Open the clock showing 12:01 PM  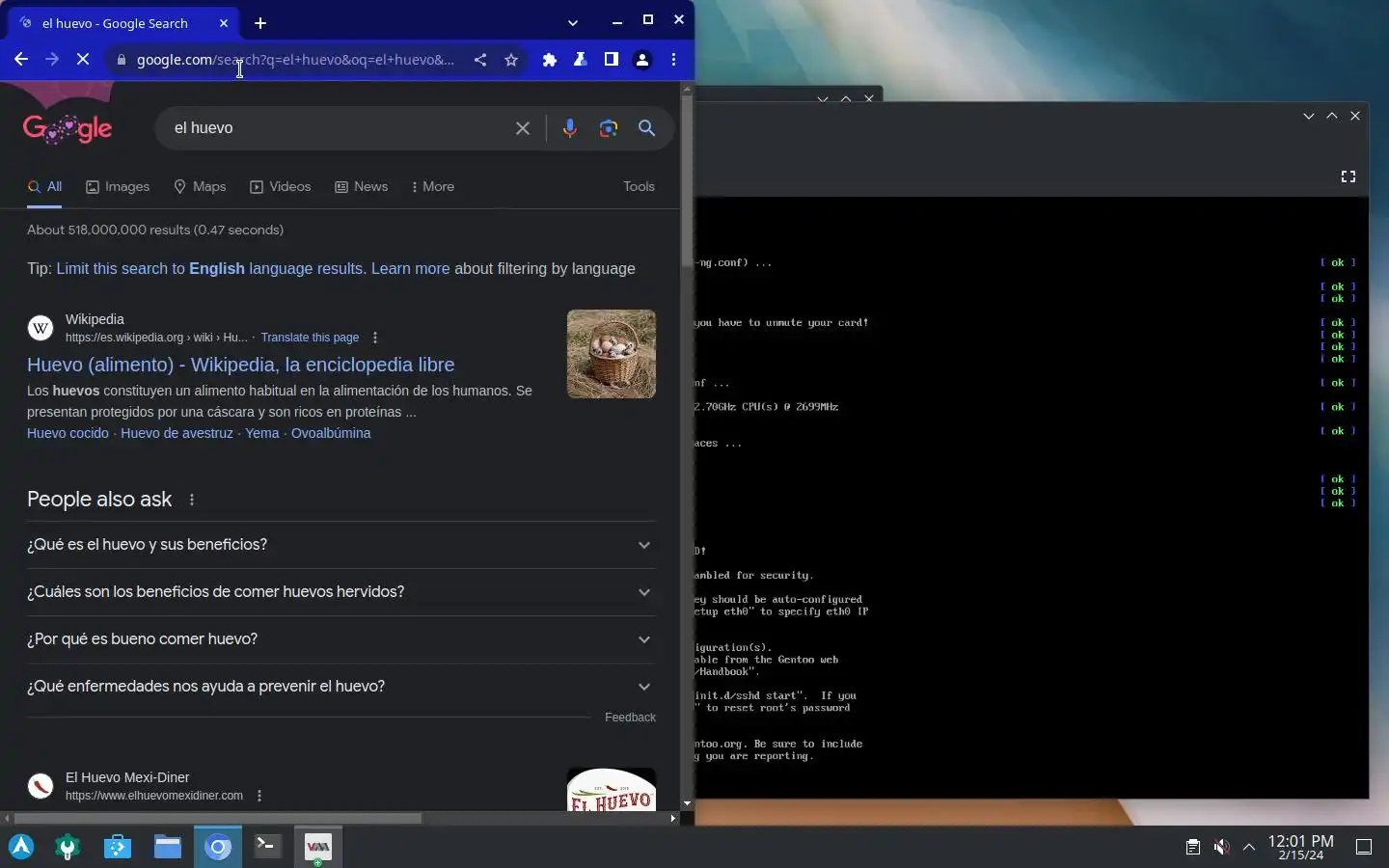1301,848
